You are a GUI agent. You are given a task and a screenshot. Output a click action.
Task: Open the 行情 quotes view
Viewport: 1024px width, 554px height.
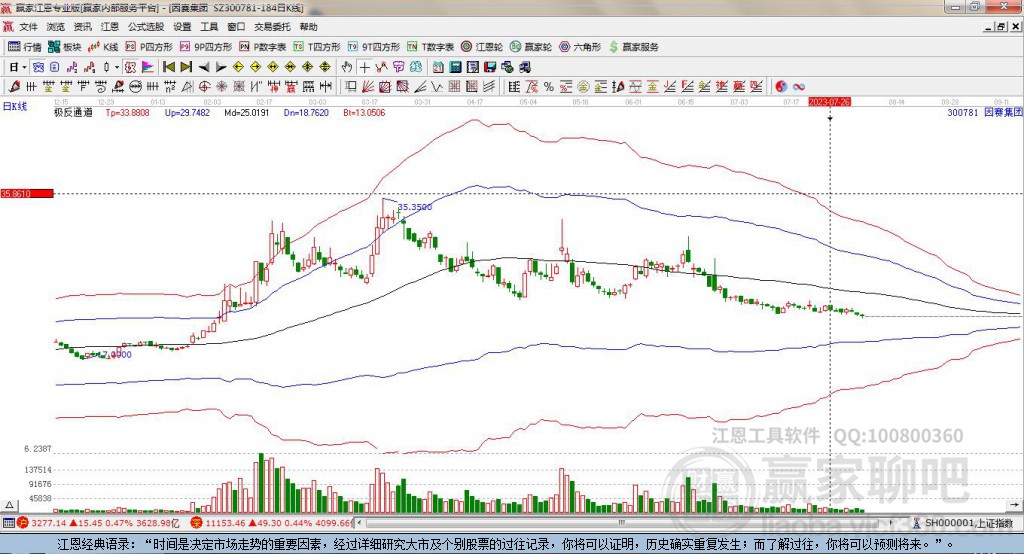25,47
